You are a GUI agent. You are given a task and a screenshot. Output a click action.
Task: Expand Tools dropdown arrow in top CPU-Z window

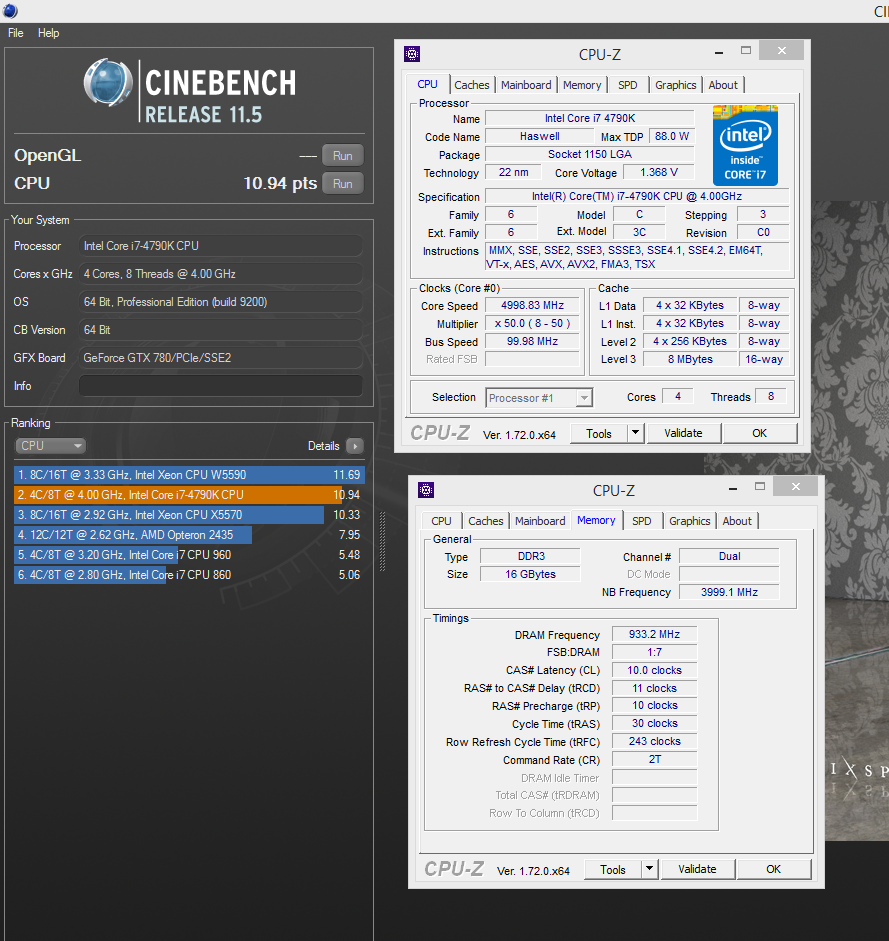(636, 433)
